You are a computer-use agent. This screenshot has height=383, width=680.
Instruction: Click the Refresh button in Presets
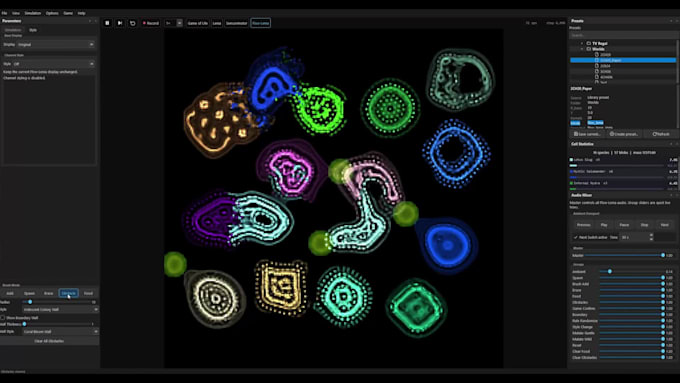[661, 134]
